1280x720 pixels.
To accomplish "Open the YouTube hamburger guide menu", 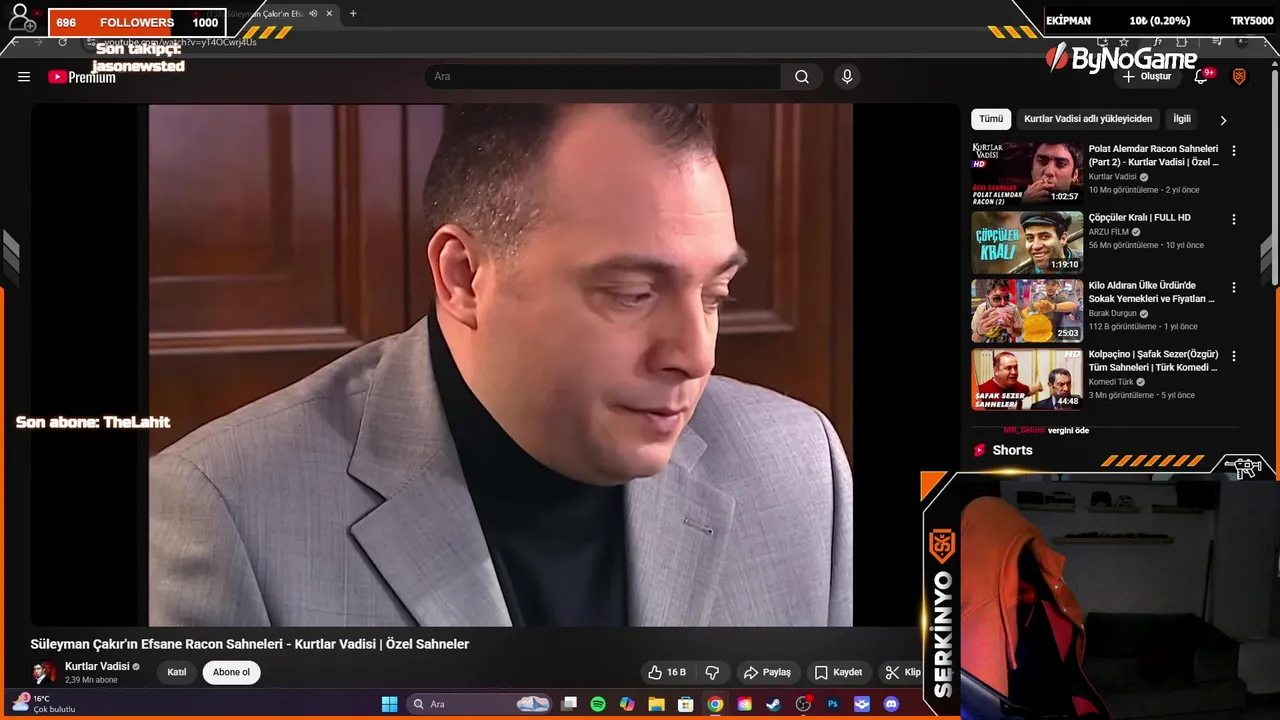I will 24,77.
